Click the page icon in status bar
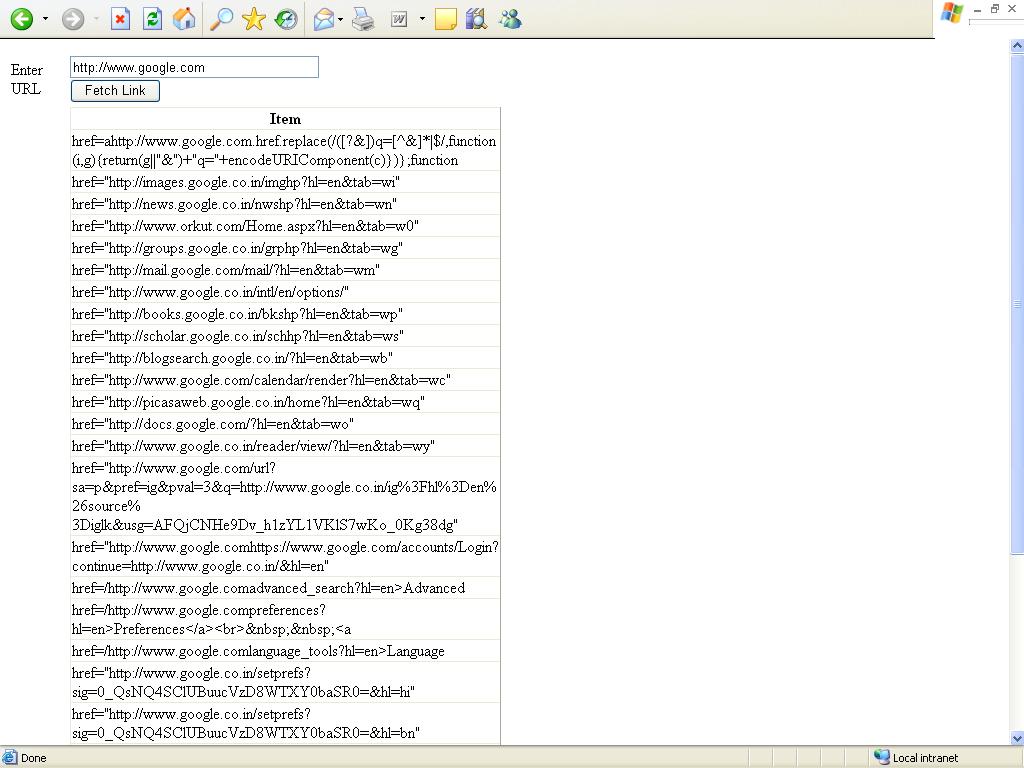Screen dimensions: 1024x768 point(9,758)
